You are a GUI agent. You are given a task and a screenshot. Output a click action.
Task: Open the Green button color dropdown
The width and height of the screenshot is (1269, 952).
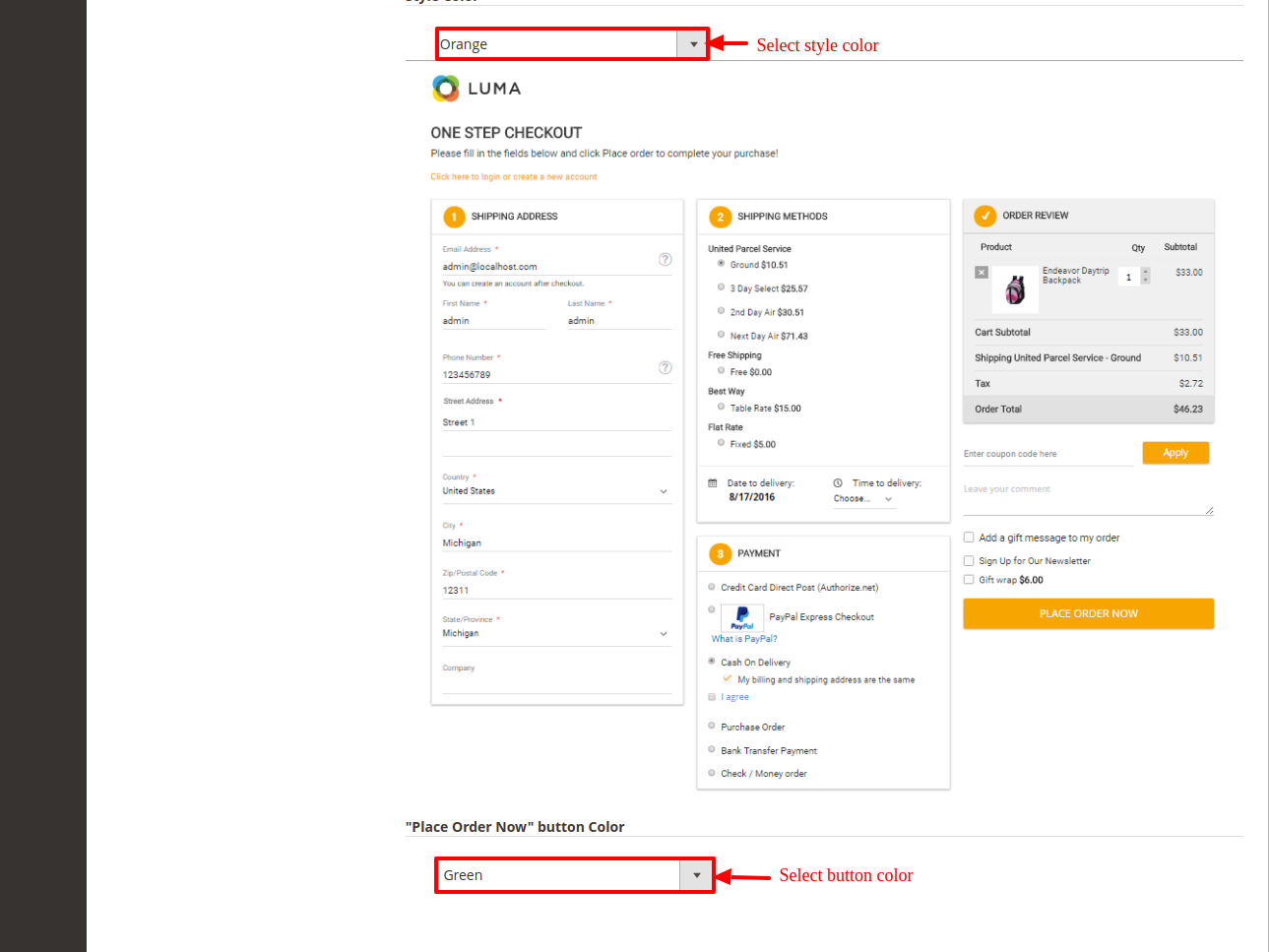point(575,875)
